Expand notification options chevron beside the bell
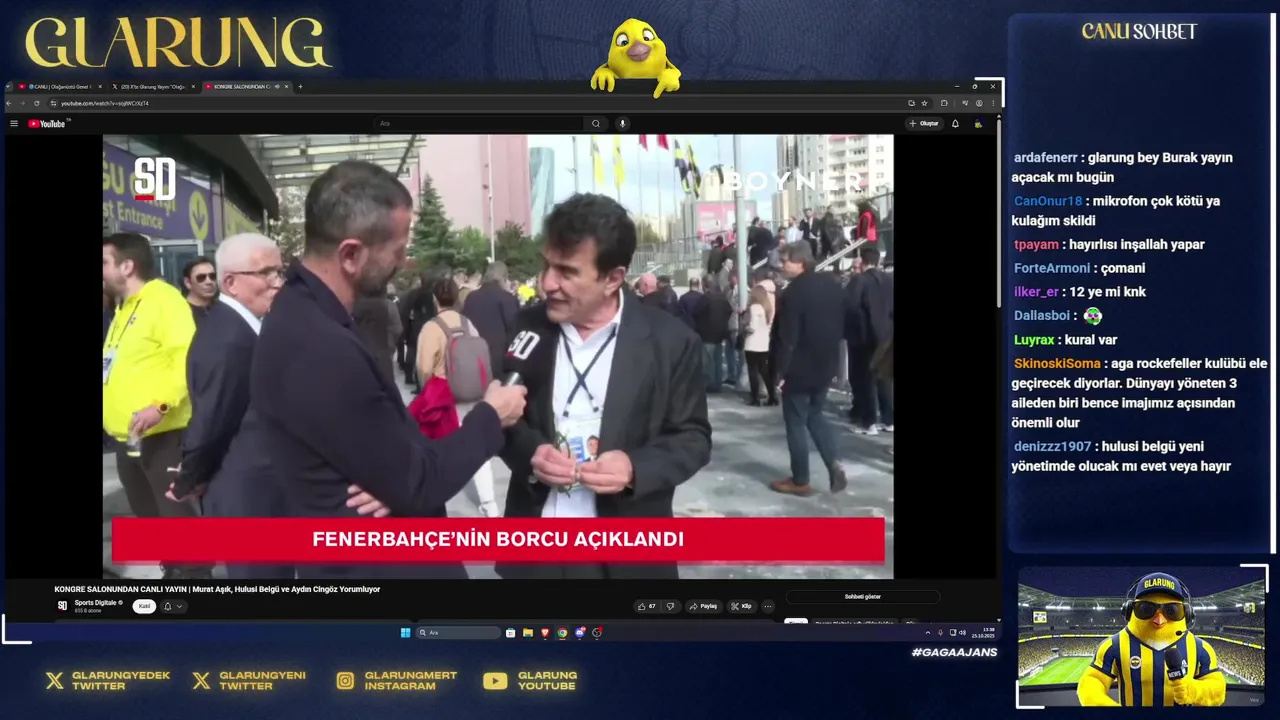Image resolution: width=1280 pixels, height=720 pixels. [179, 606]
